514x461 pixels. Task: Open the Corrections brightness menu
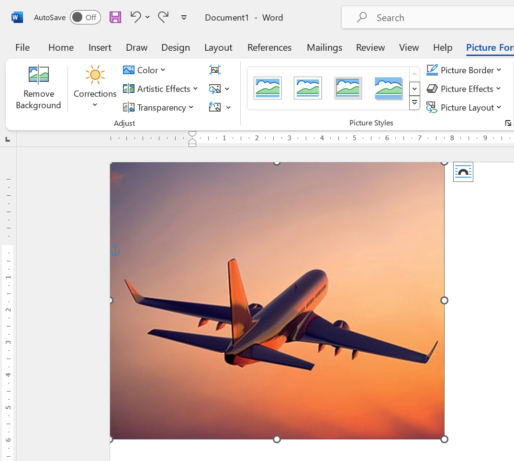click(x=95, y=86)
